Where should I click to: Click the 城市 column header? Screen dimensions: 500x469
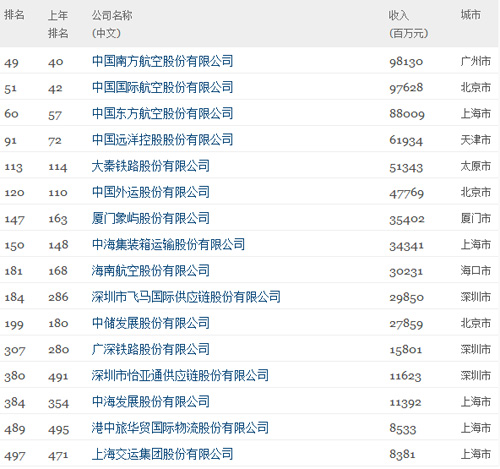[x=471, y=15]
